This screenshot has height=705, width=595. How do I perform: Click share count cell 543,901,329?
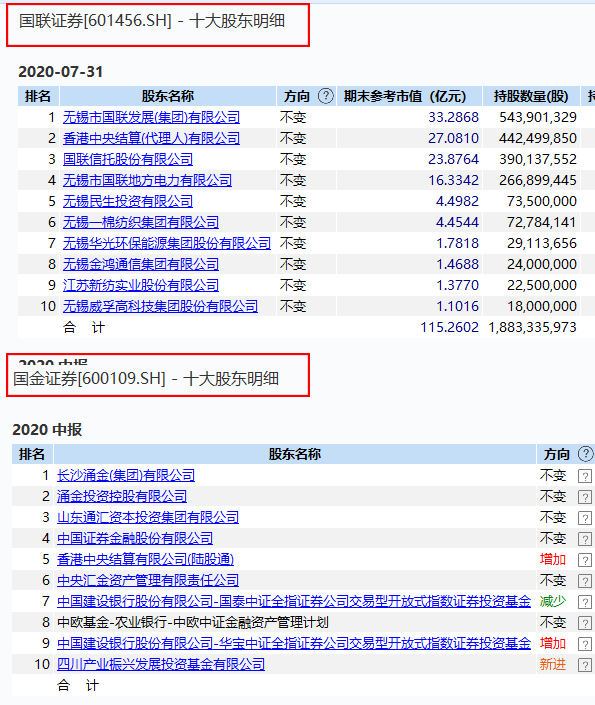coord(538,117)
